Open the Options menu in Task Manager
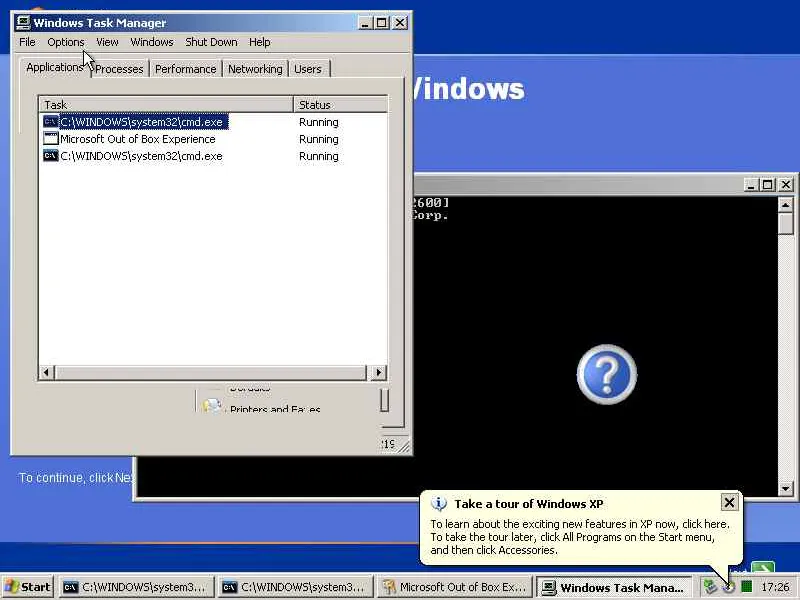The image size is (800, 600). click(x=65, y=42)
